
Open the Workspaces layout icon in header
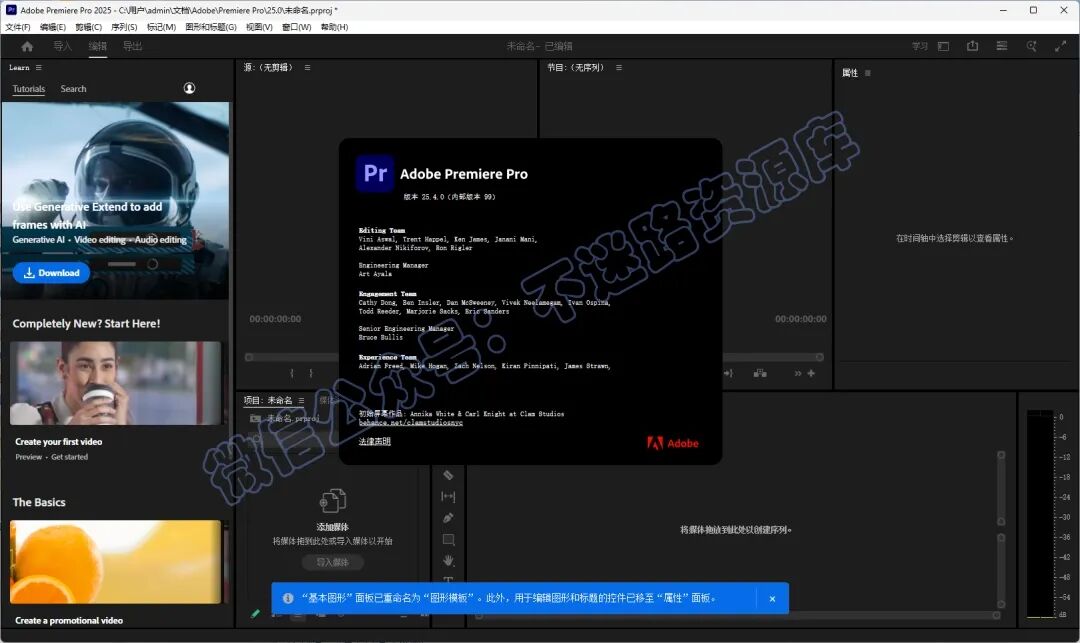(944, 46)
